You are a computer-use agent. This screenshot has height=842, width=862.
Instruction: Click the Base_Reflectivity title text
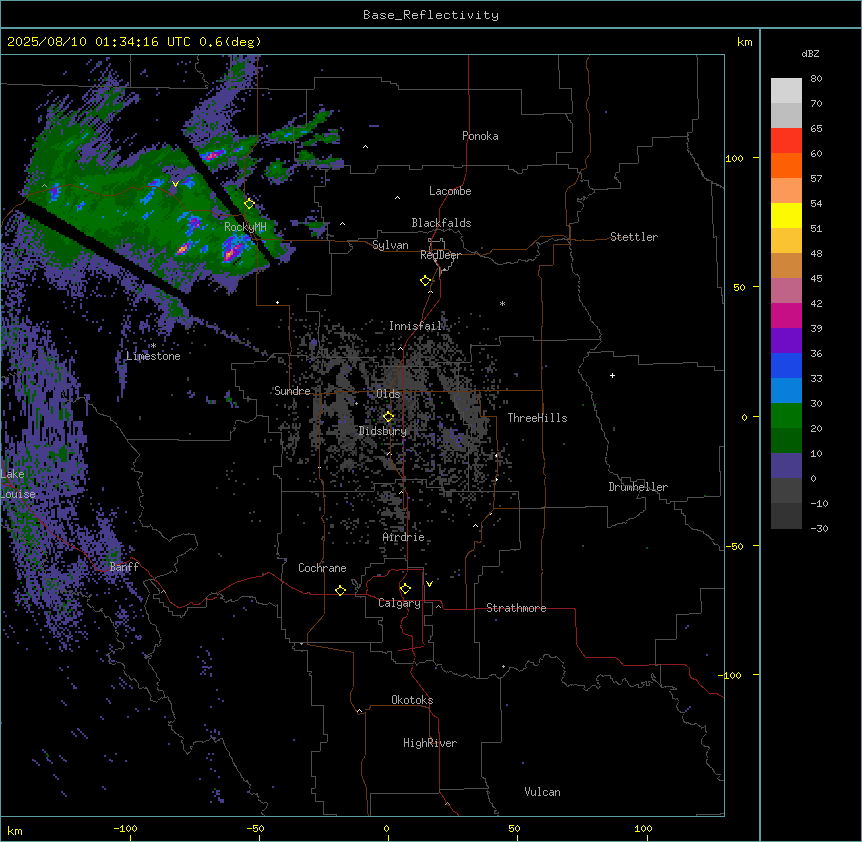pos(431,15)
